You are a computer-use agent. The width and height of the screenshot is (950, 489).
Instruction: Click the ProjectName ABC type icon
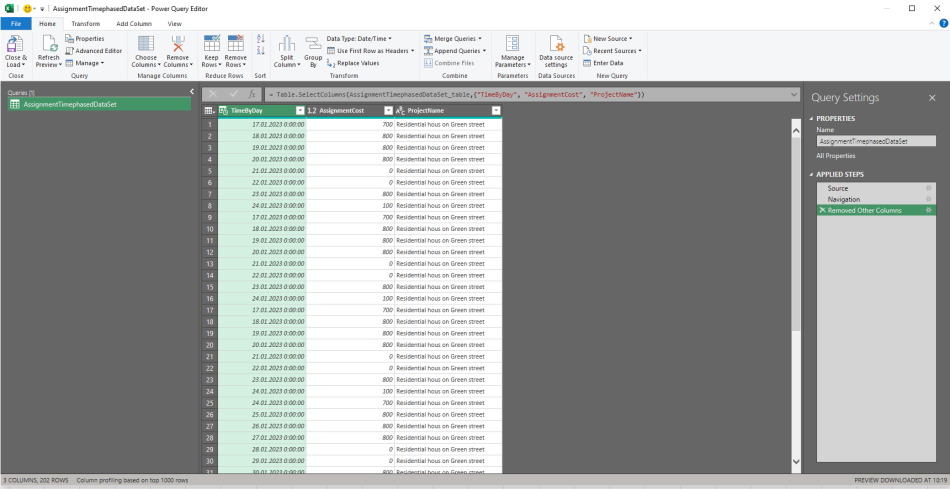[x=400, y=111]
